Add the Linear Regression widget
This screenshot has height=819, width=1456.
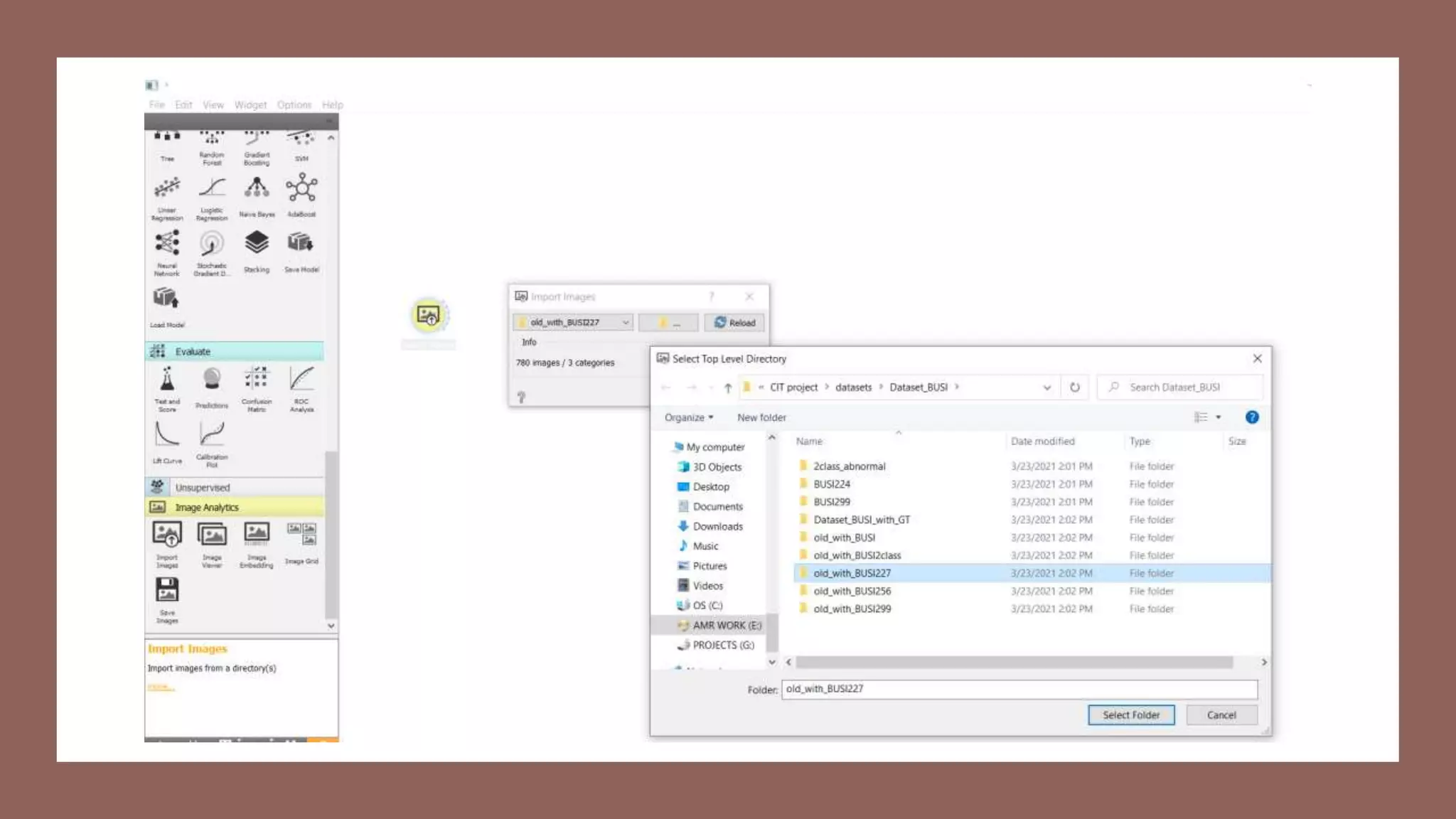pos(167,198)
